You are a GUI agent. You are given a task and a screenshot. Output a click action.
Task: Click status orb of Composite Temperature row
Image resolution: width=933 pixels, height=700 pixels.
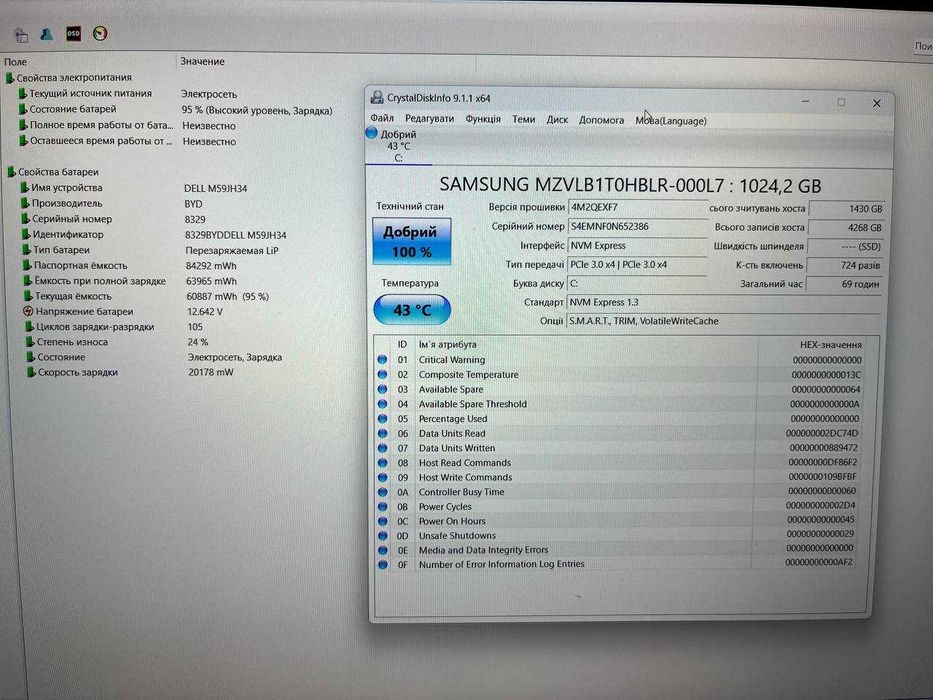[382, 374]
